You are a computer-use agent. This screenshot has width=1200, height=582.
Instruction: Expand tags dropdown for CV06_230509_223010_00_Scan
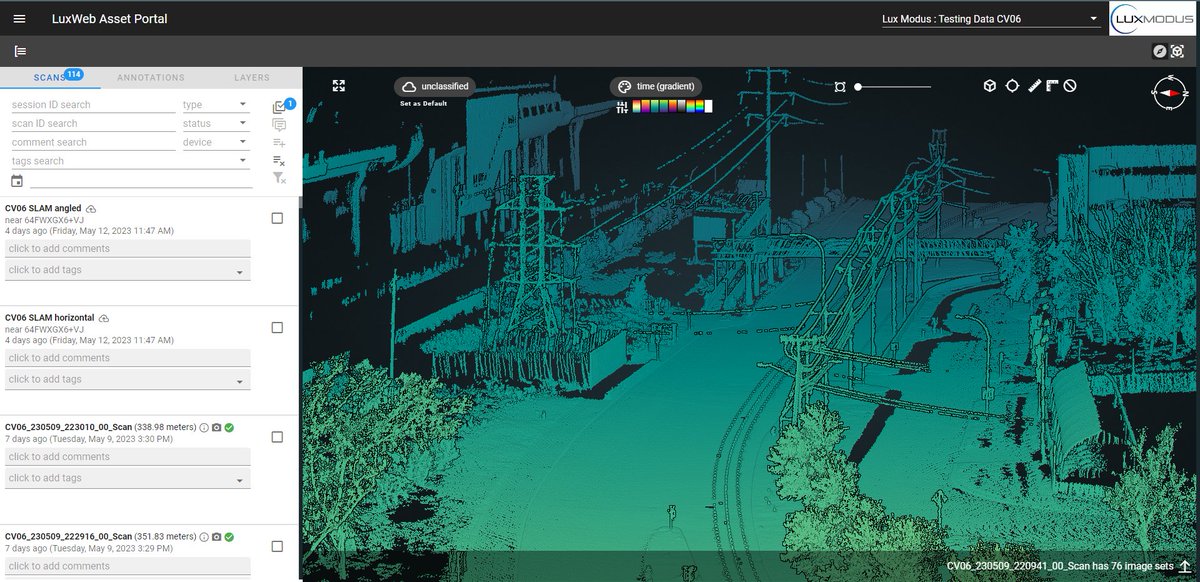point(240,480)
